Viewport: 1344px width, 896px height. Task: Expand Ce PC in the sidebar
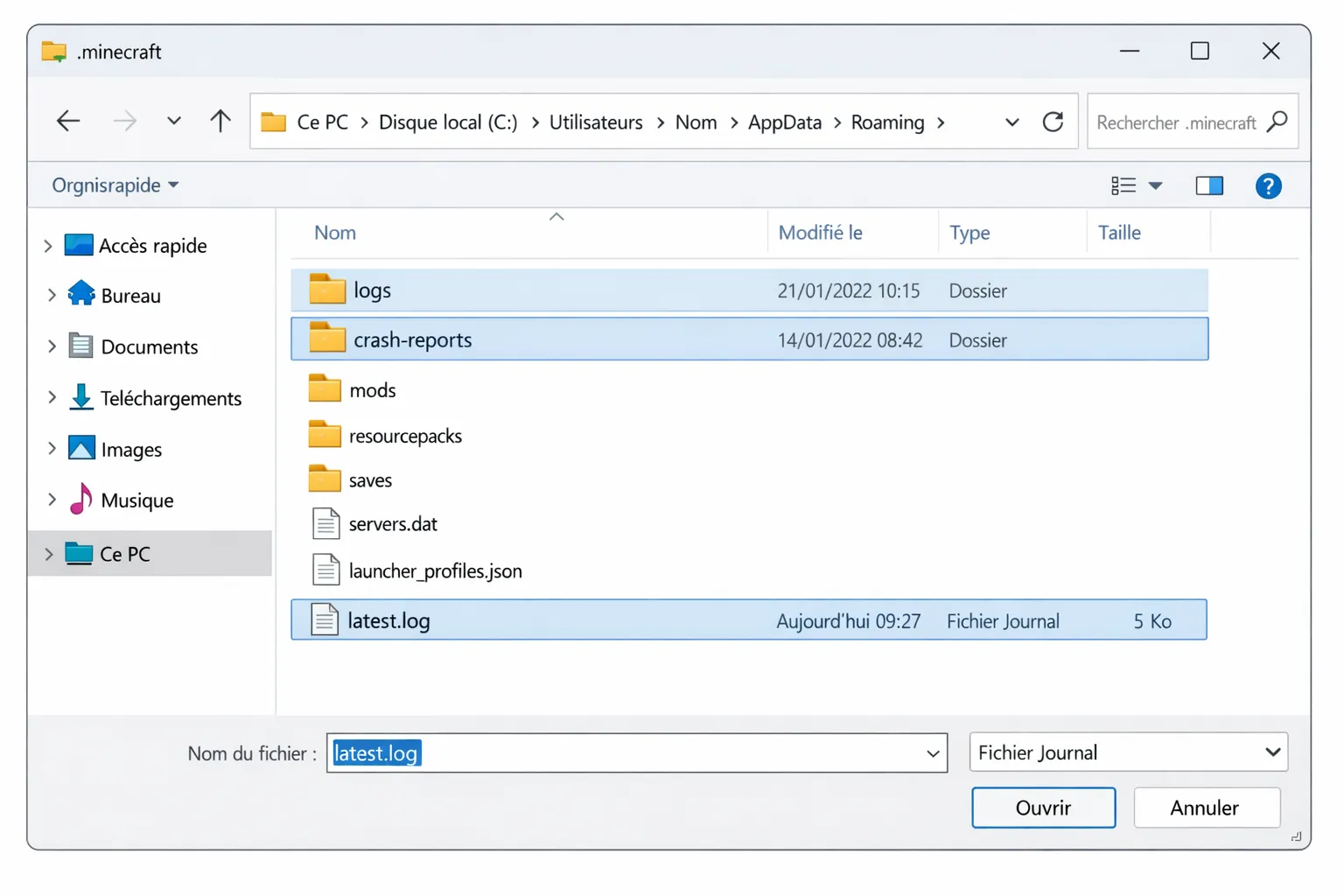pos(48,554)
